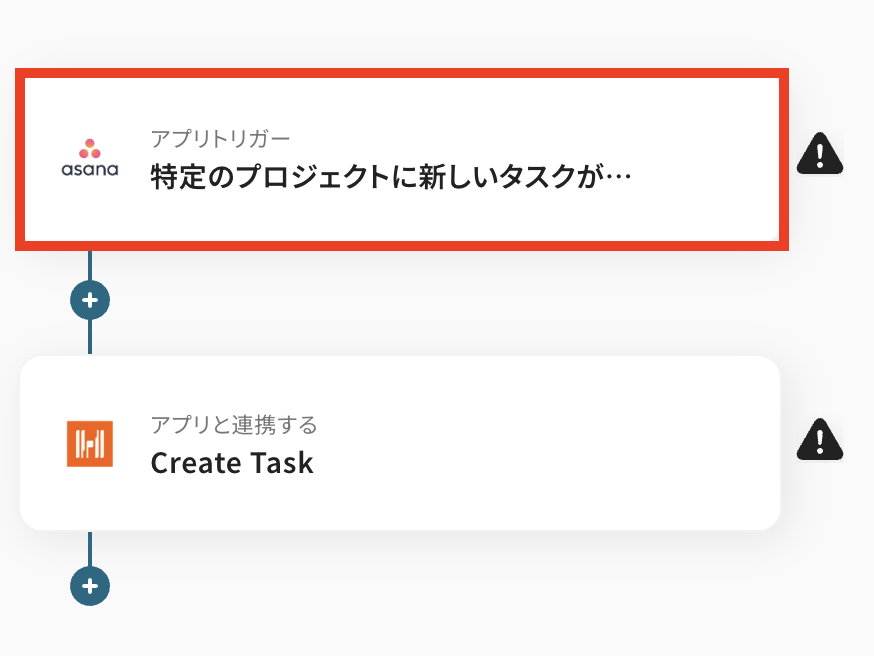Screen dimensions: 874x656
Task: Add a step below the Create Task card
Action: pos(90,586)
